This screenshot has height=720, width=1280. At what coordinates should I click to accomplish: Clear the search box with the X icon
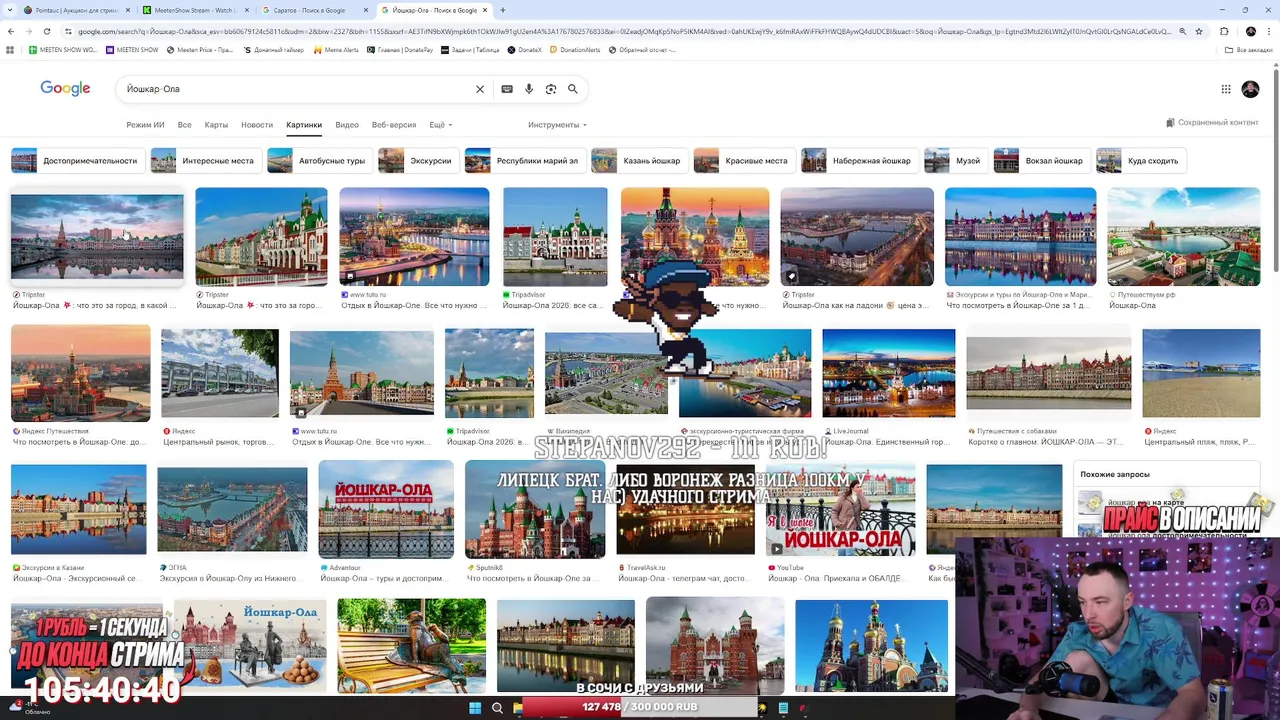(480, 89)
